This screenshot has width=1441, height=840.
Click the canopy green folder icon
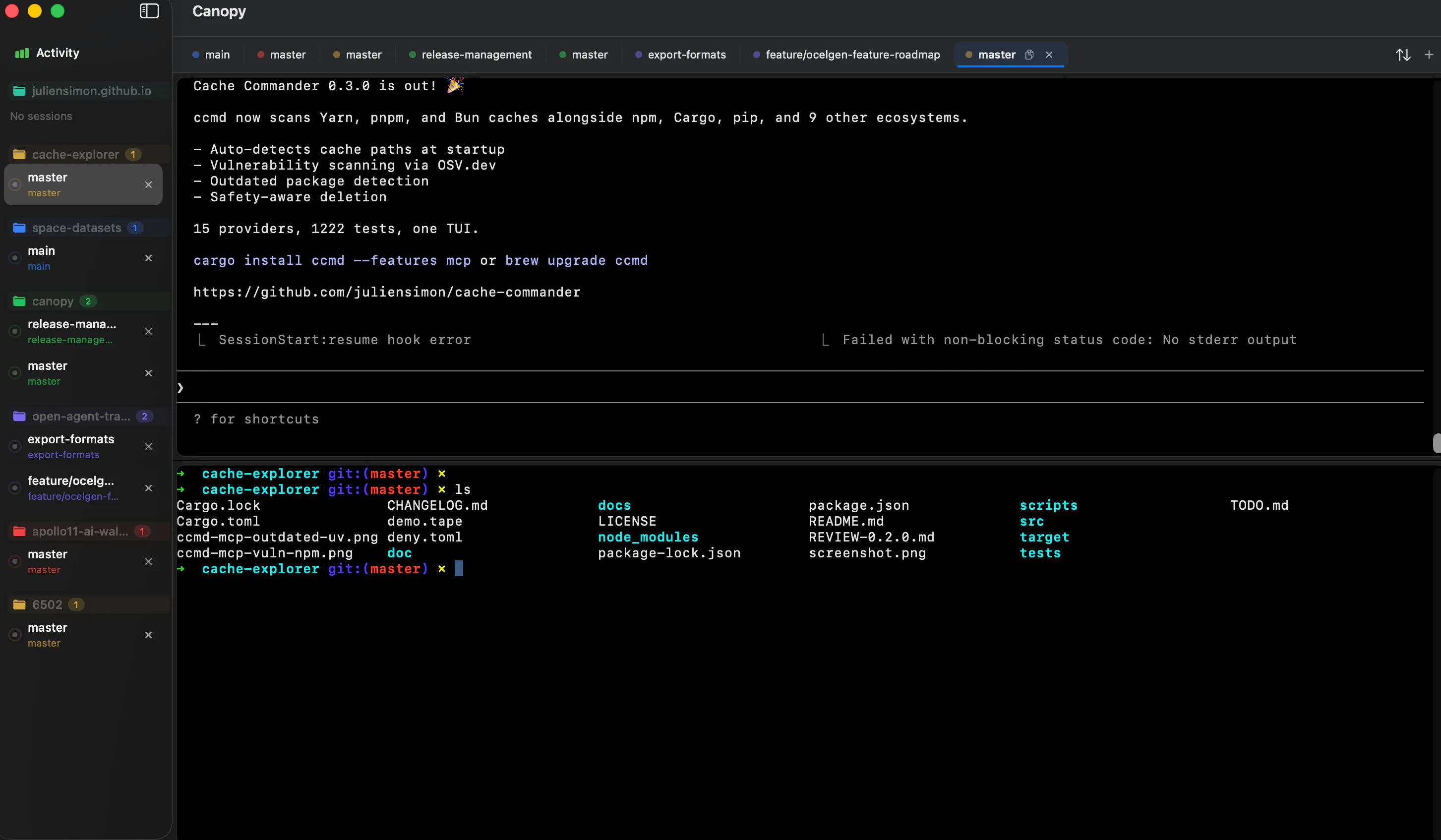pyautogui.click(x=19, y=301)
